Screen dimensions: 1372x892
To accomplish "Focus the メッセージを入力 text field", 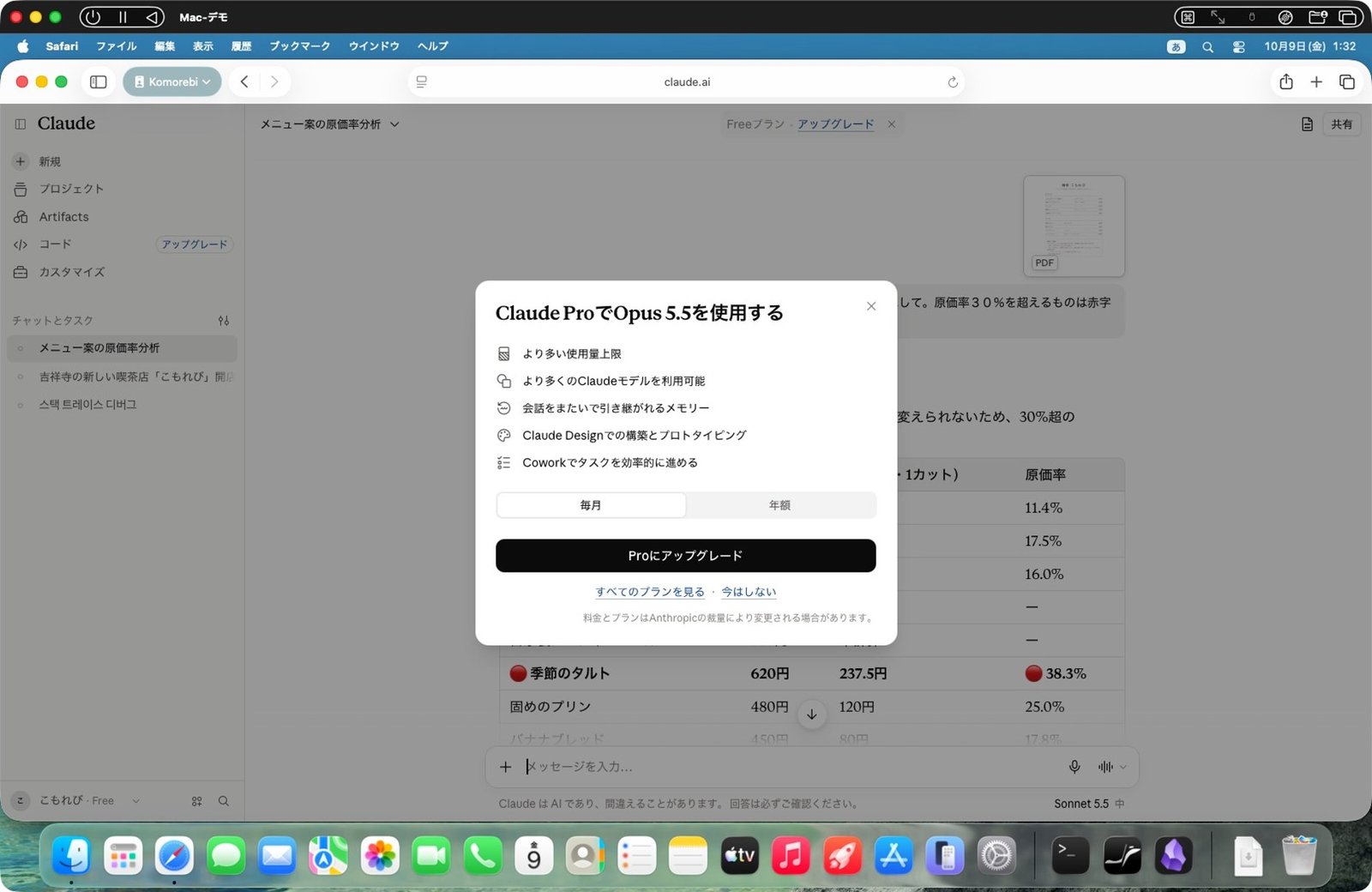I will 789,767.
